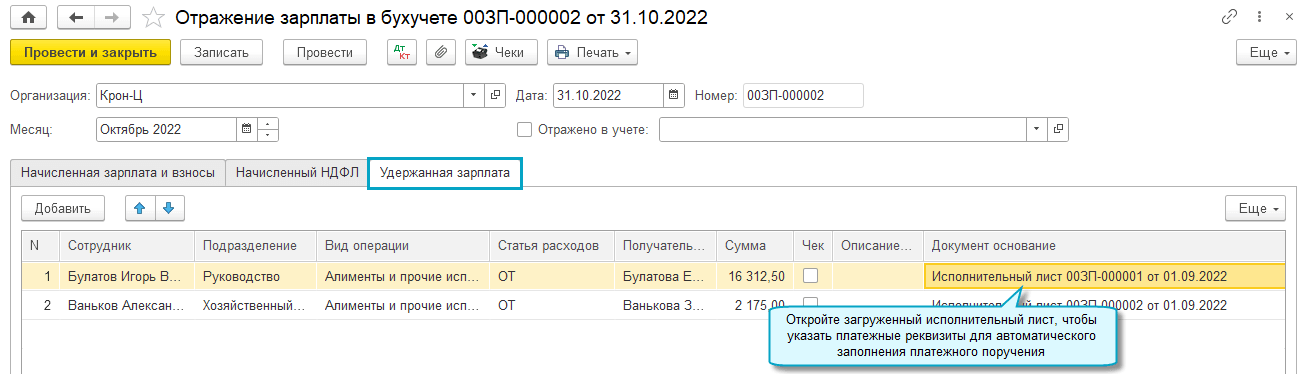Open the 'Начисленный НДФЛ' tab
The width and height of the screenshot is (1316, 374).
[x=297, y=172]
